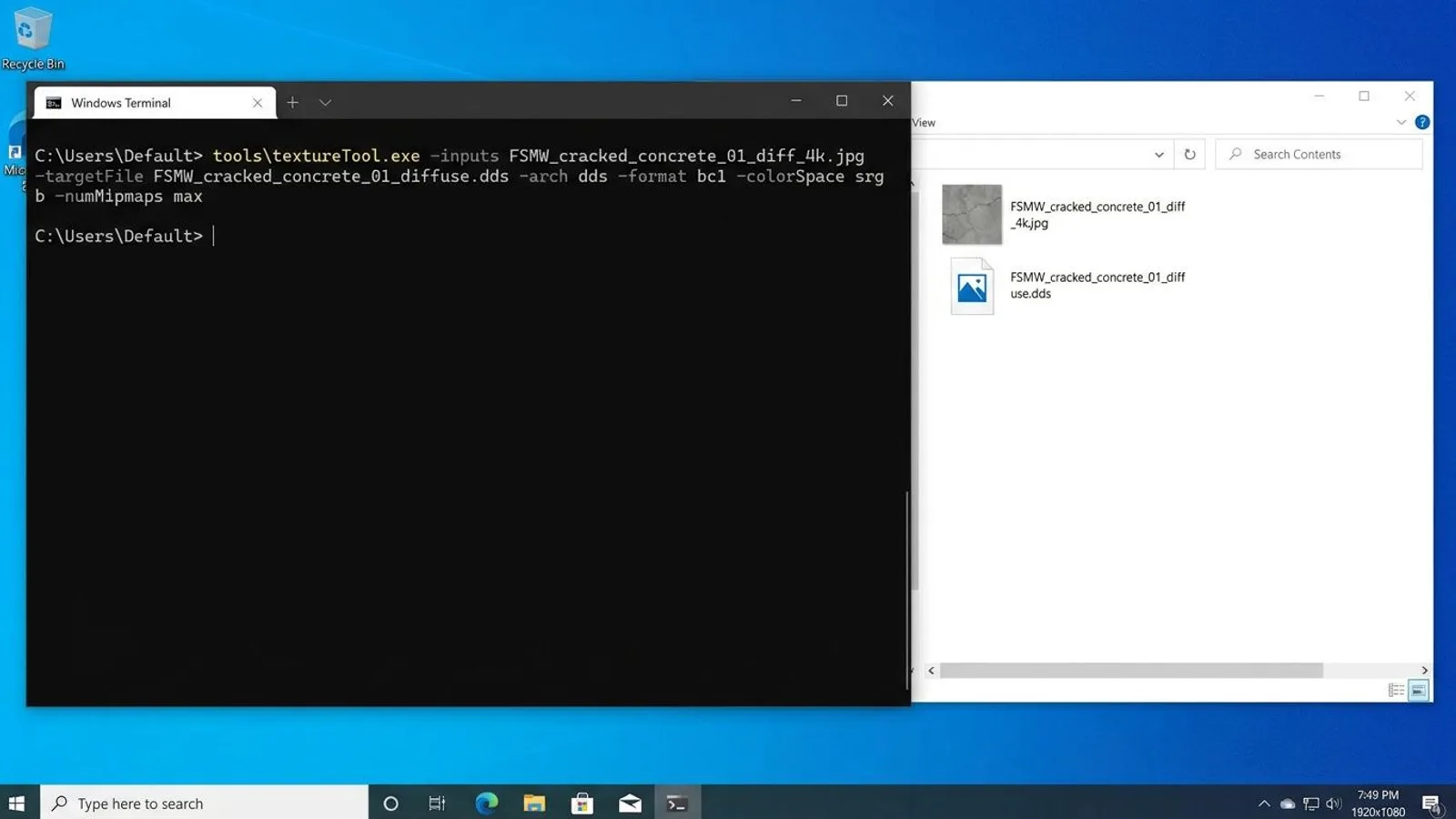This screenshot has height=819, width=1456.
Task: Open the Action Center notifications
Action: pos(1431,804)
